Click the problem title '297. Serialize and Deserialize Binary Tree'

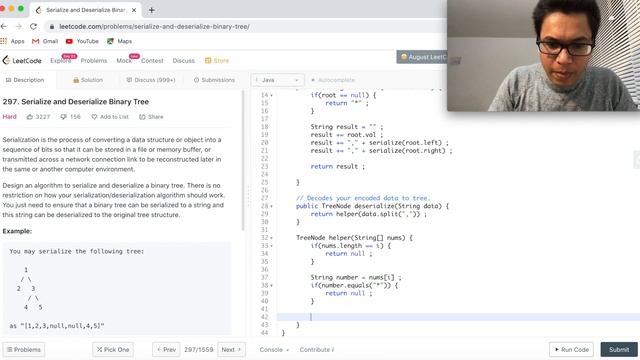point(76,102)
